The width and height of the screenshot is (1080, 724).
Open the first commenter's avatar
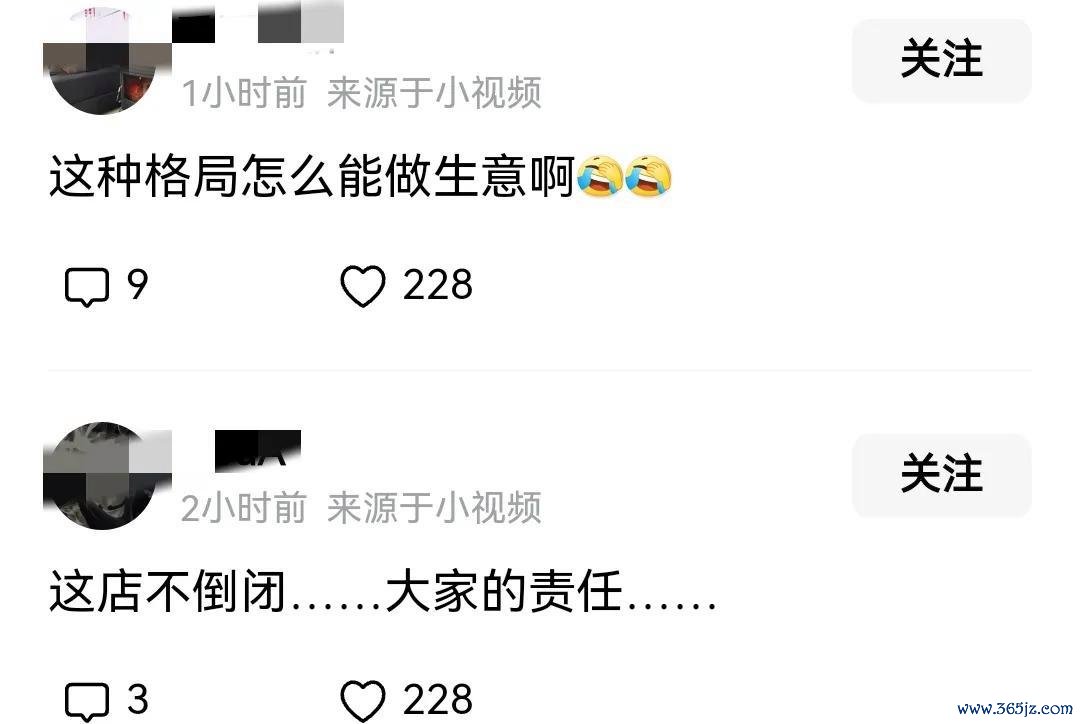(x=103, y=61)
